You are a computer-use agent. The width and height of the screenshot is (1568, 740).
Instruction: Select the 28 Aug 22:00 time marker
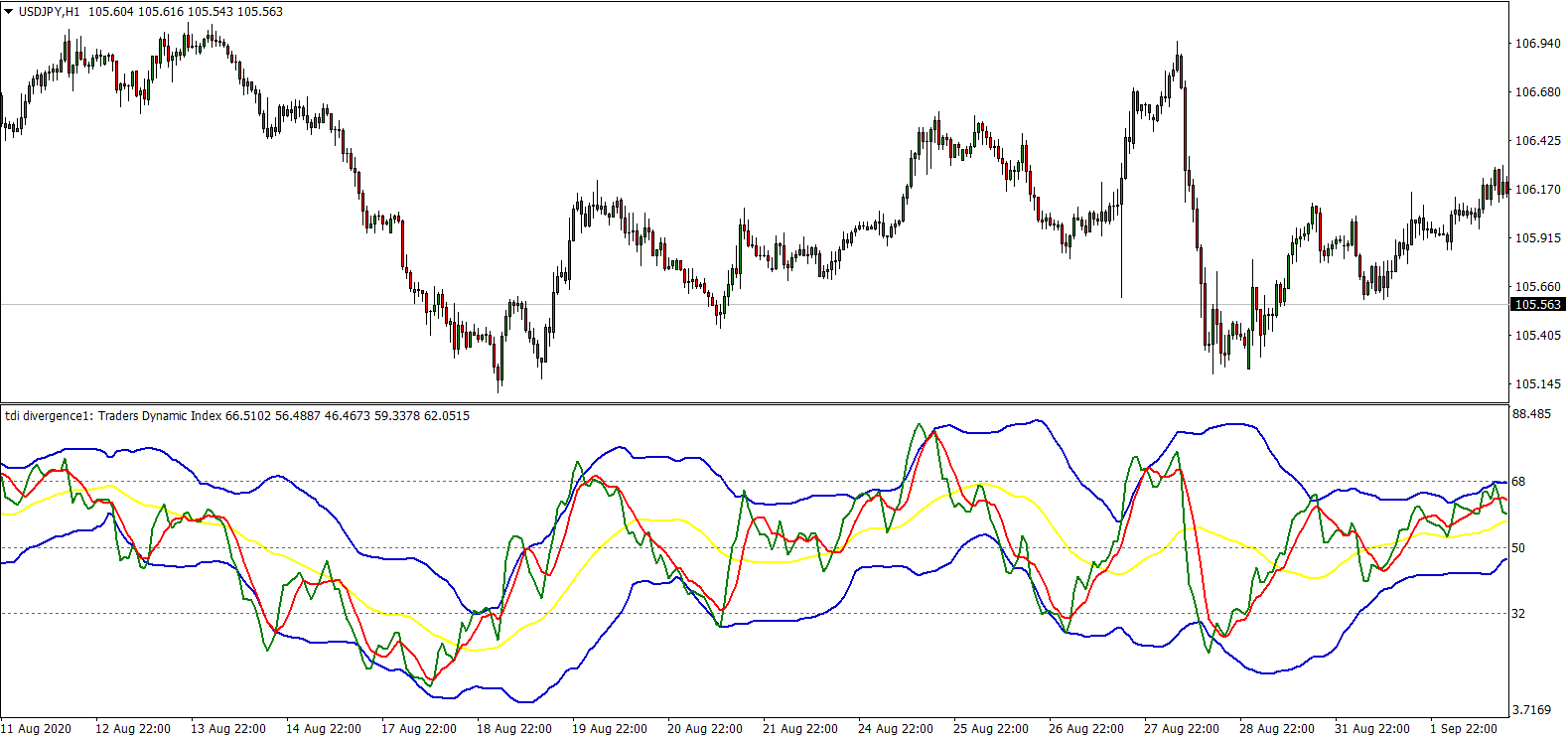[1277, 729]
